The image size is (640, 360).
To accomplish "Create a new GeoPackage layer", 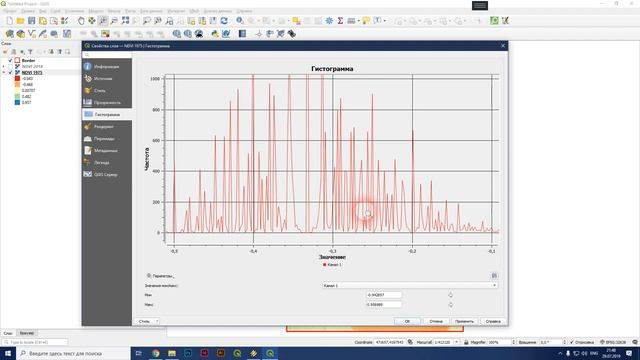I will (x=20, y=34).
